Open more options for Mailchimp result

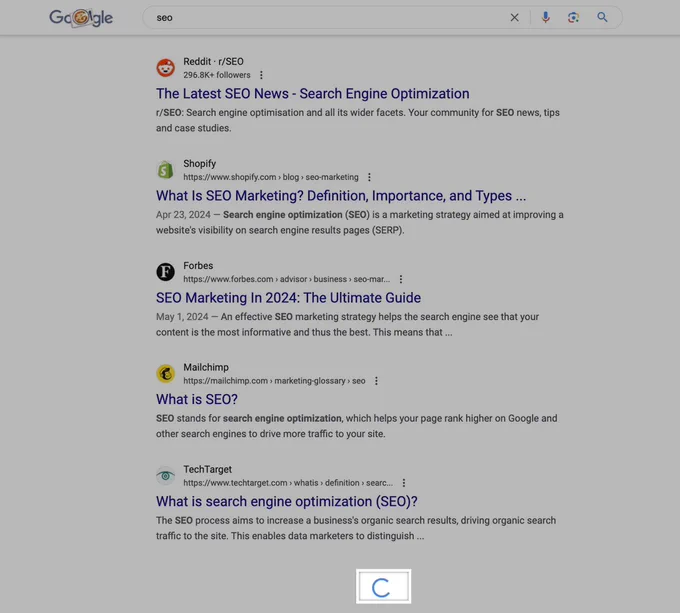point(376,381)
